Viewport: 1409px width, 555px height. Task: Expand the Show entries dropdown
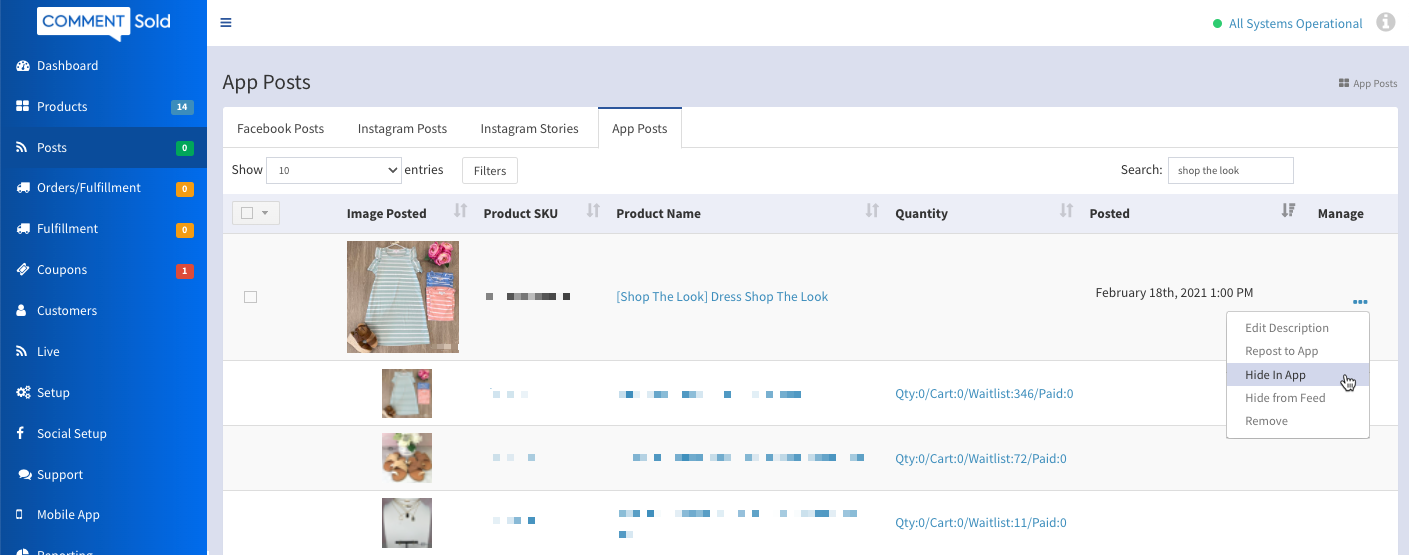coord(334,171)
